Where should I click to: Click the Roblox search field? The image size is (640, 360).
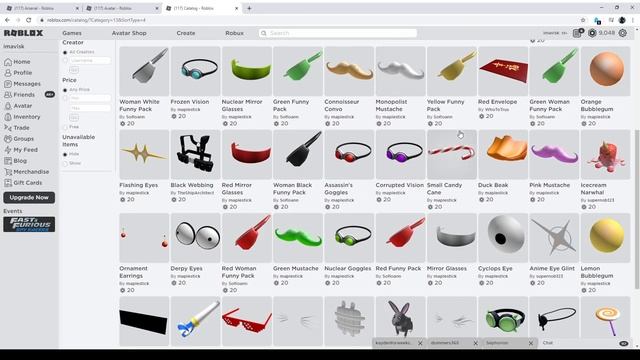click(338, 33)
